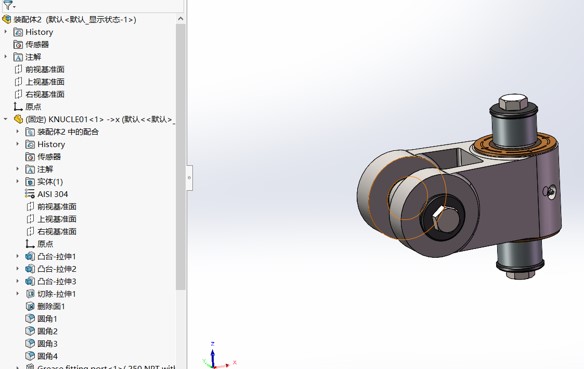Image resolution: width=584 pixels, height=369 pixels.
Task: Click the History icon inside KNUCLE01
Action: pos(30,144)
